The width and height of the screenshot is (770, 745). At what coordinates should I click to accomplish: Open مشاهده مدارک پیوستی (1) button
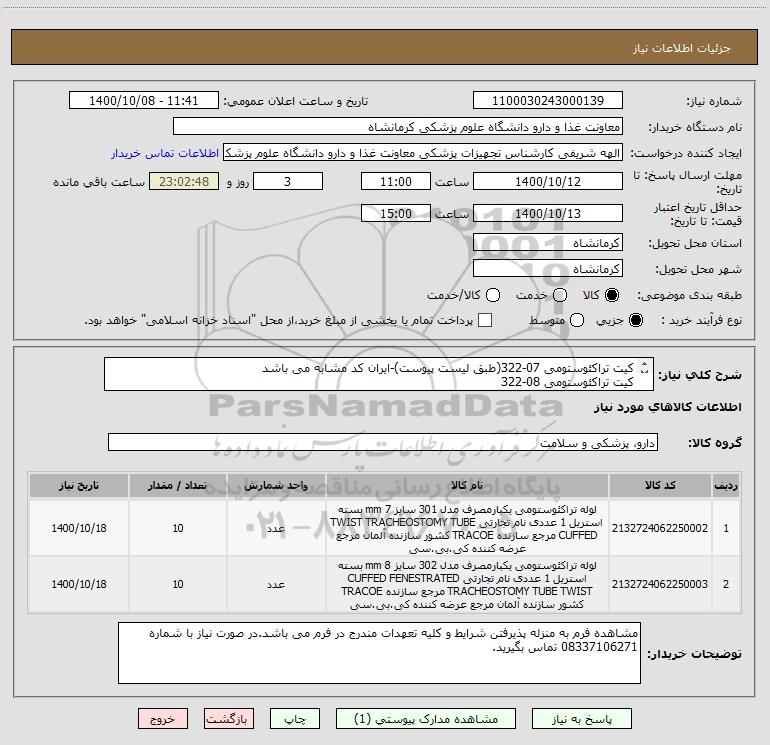click(426, 719)
